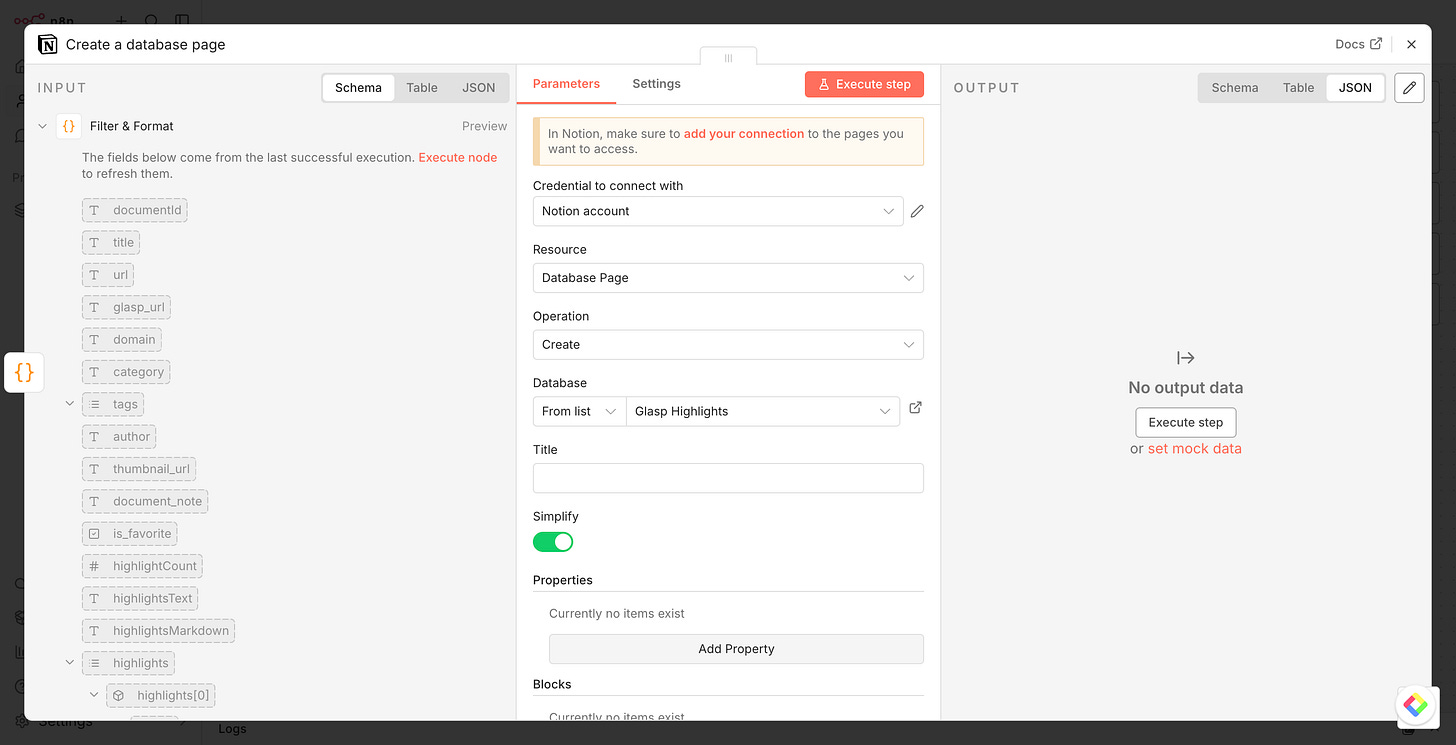The height and width of the screenshot is (745, 1456).
Task: Select the Output Table view tab
Action: click(1298, 88)
